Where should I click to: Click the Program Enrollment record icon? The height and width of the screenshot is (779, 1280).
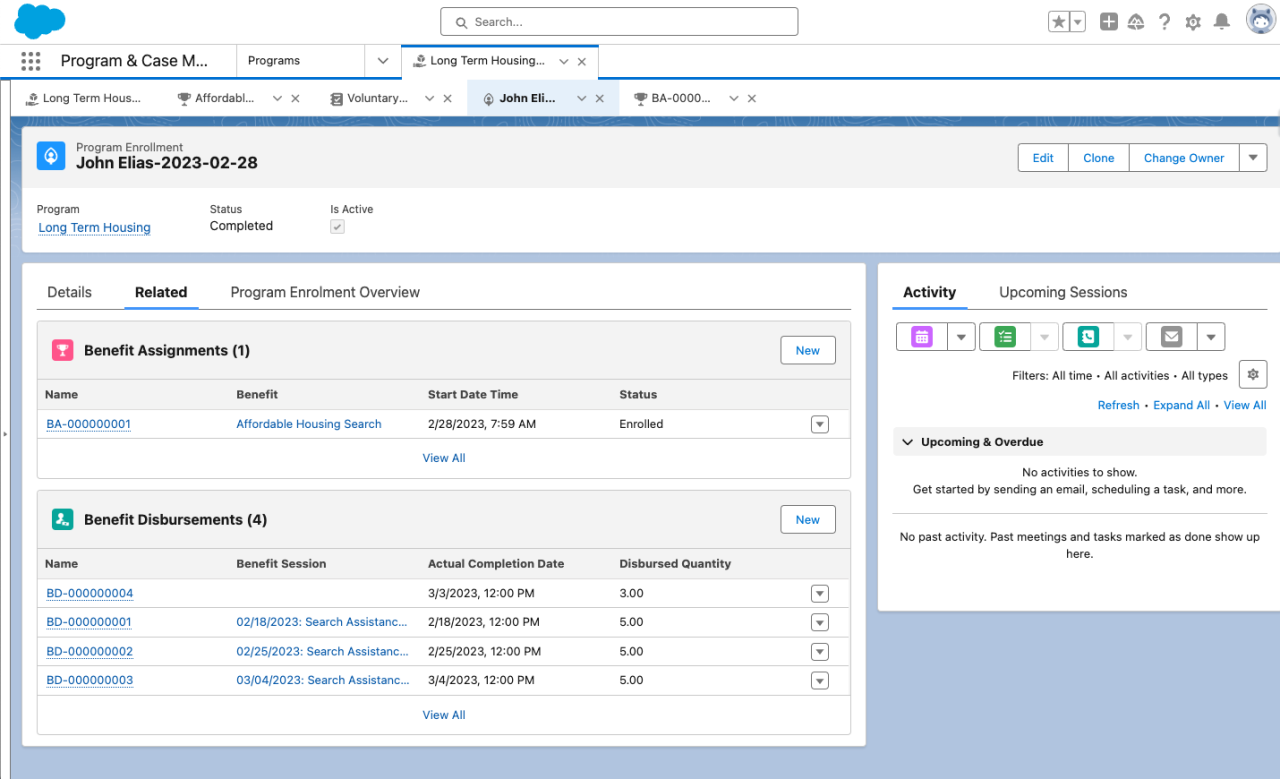(x=51, y=156)
